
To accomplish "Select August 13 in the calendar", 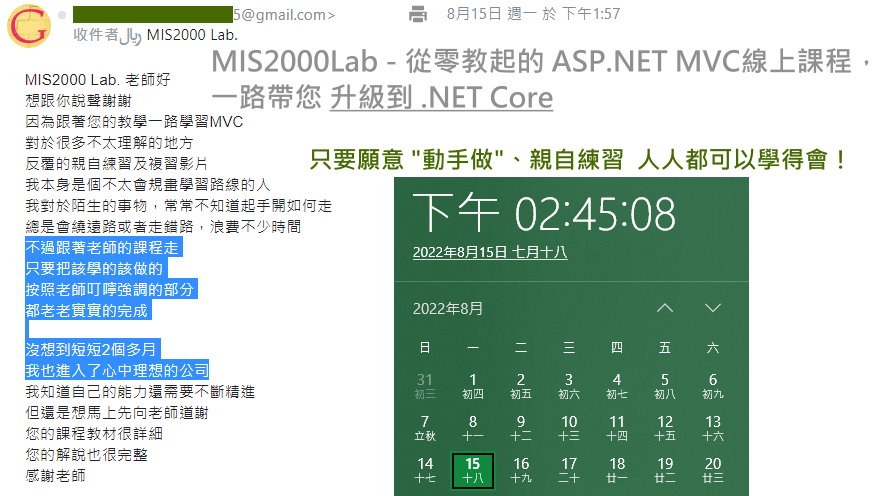I will 713,428.
